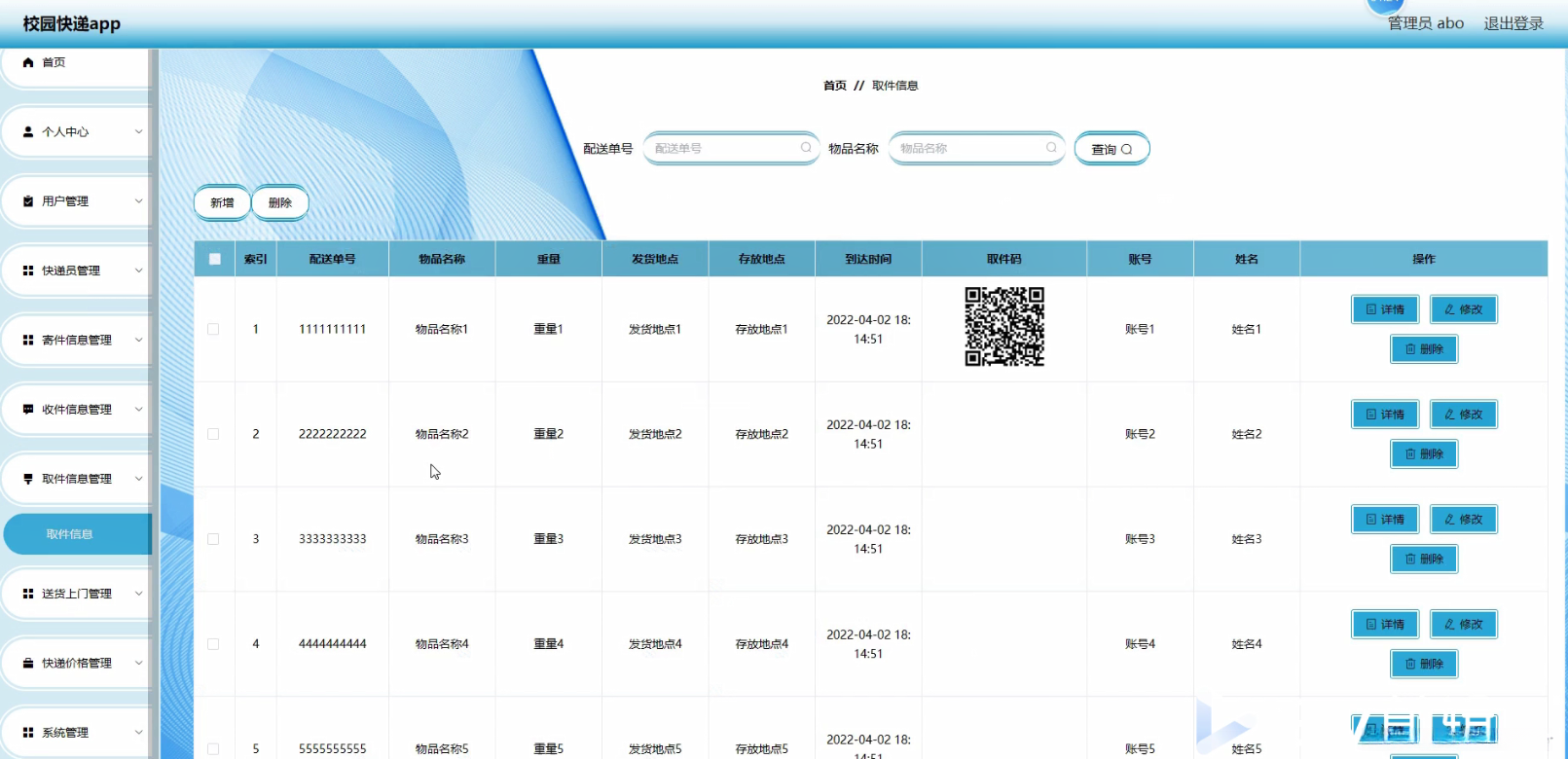Click 退出登录 to log out

point(1513,23)
